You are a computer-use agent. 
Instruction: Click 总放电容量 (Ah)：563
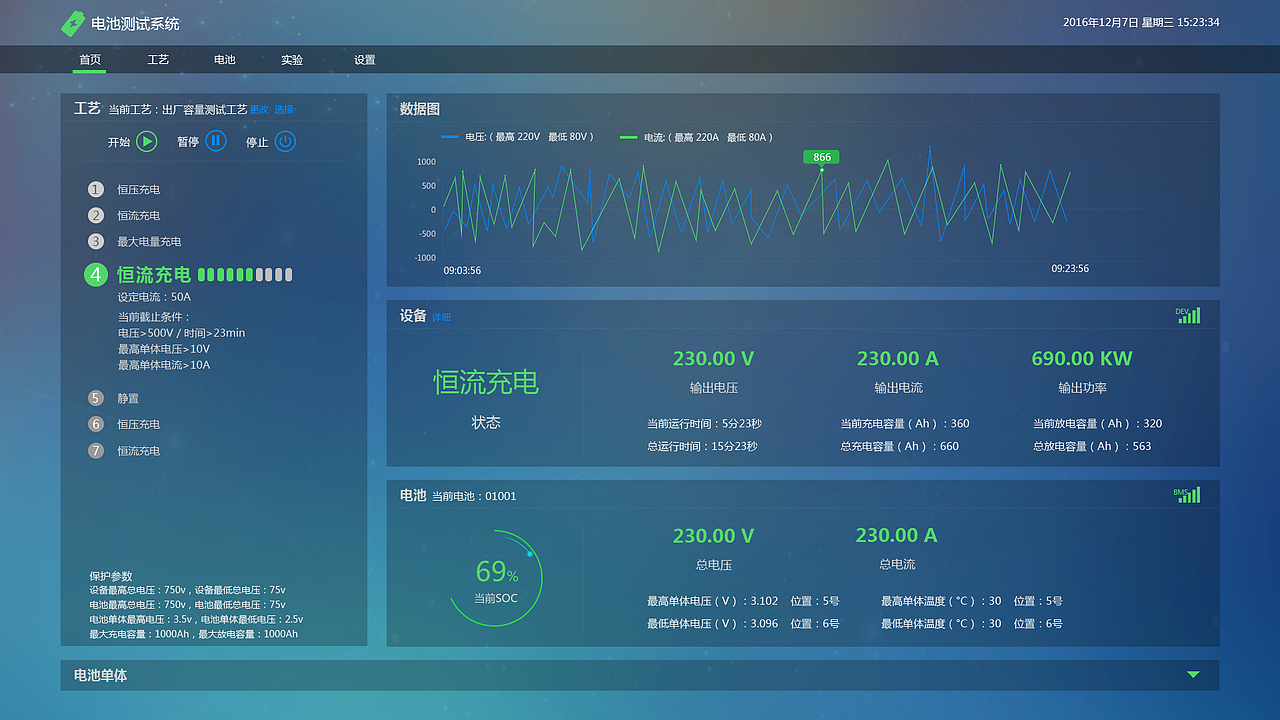1092,447
